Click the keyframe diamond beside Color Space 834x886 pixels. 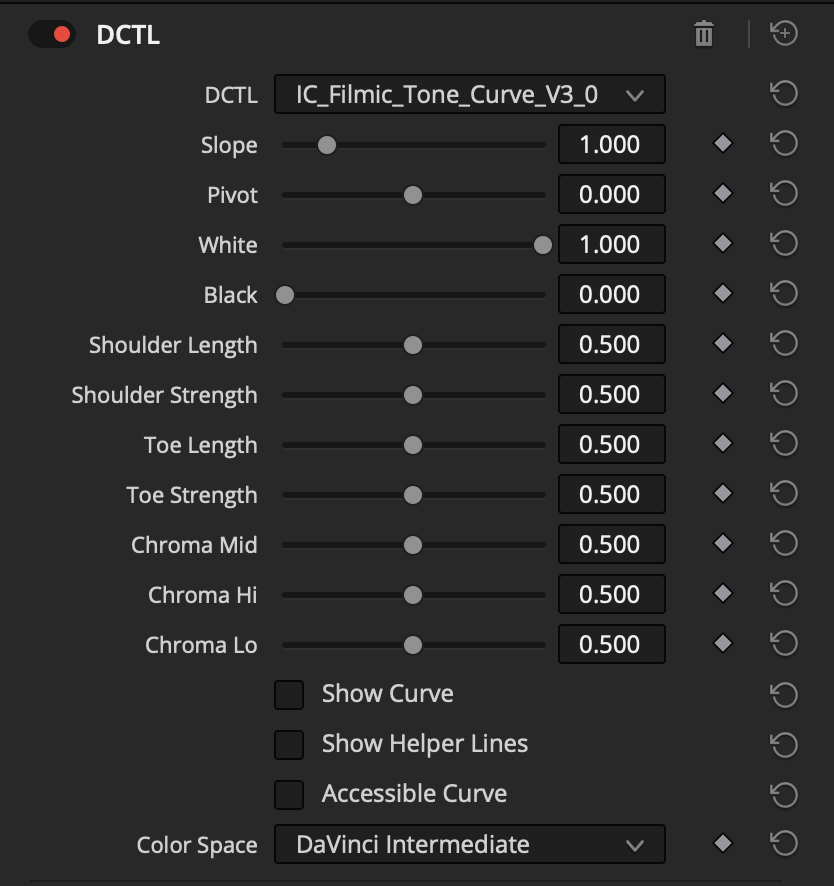click(x=722, y=843)
